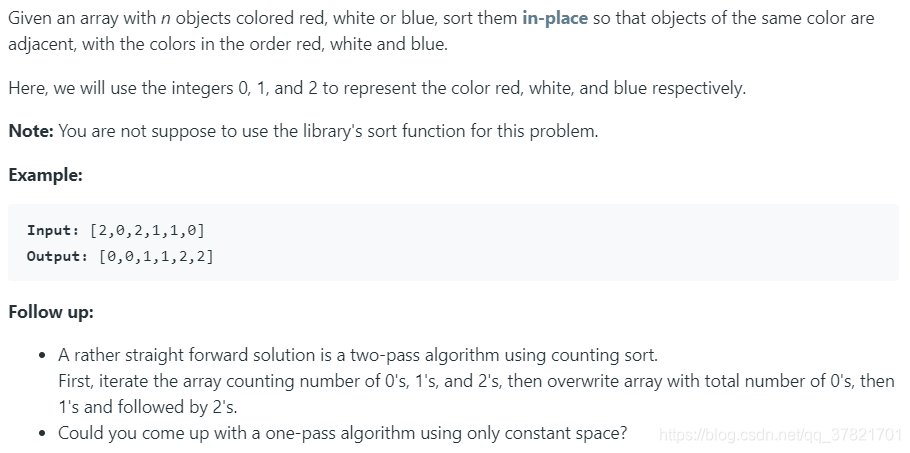Click the sentence about integers 0, 1, and 2
Image resolution: width=910 pixels, height=453 pixels.
pos(377,88)
